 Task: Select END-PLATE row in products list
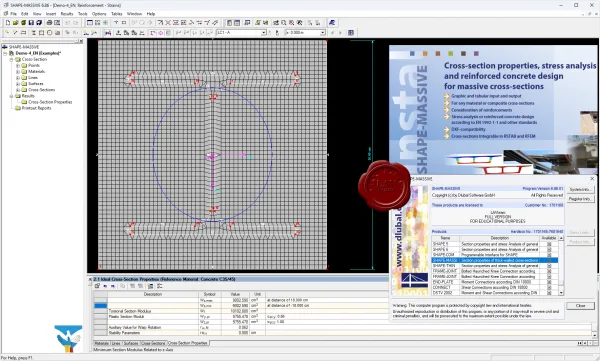click(494, 282)
